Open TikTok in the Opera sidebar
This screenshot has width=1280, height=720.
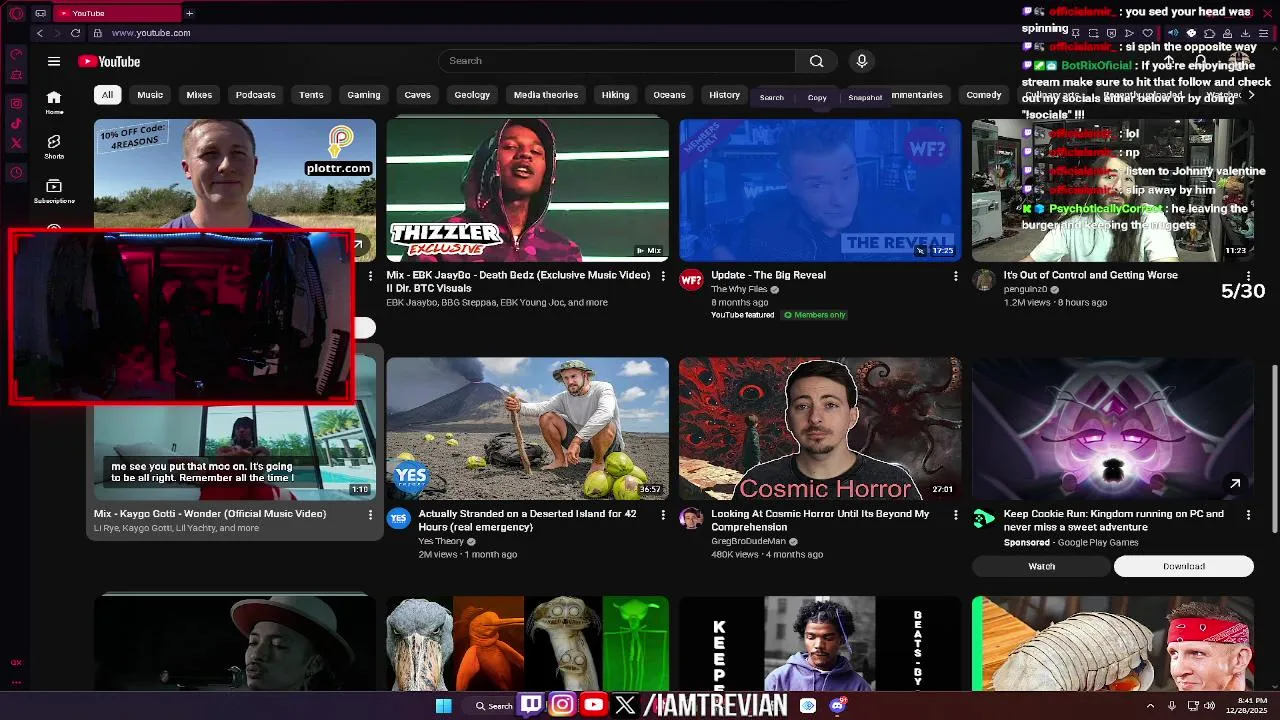click(16, 123)
